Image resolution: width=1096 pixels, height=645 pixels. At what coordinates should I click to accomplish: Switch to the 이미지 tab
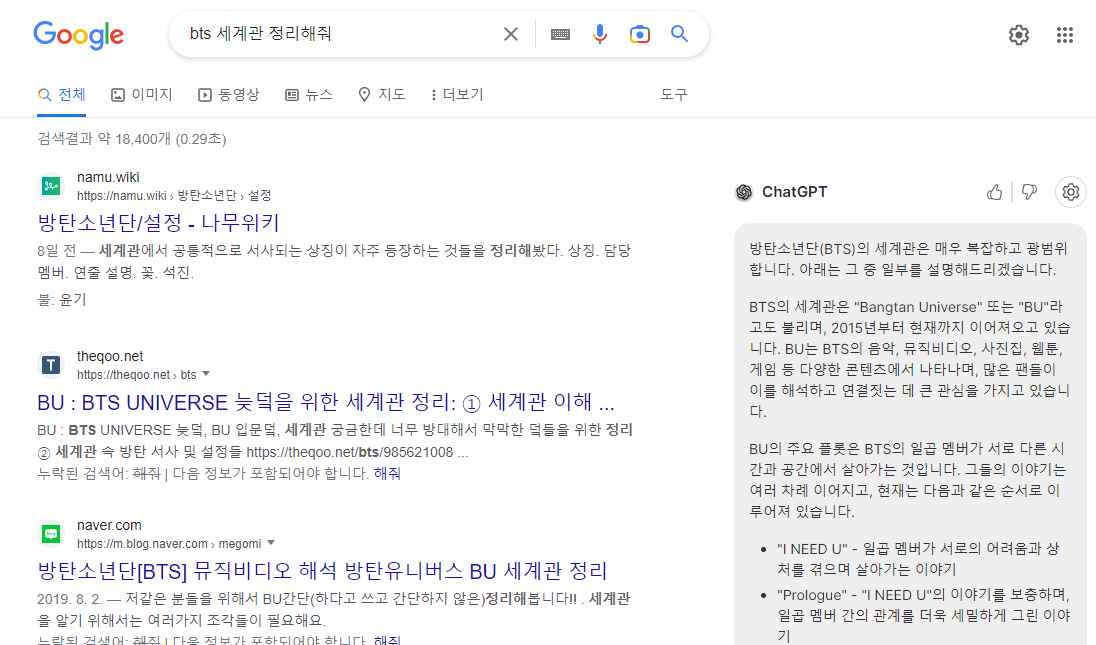point(142,94)
